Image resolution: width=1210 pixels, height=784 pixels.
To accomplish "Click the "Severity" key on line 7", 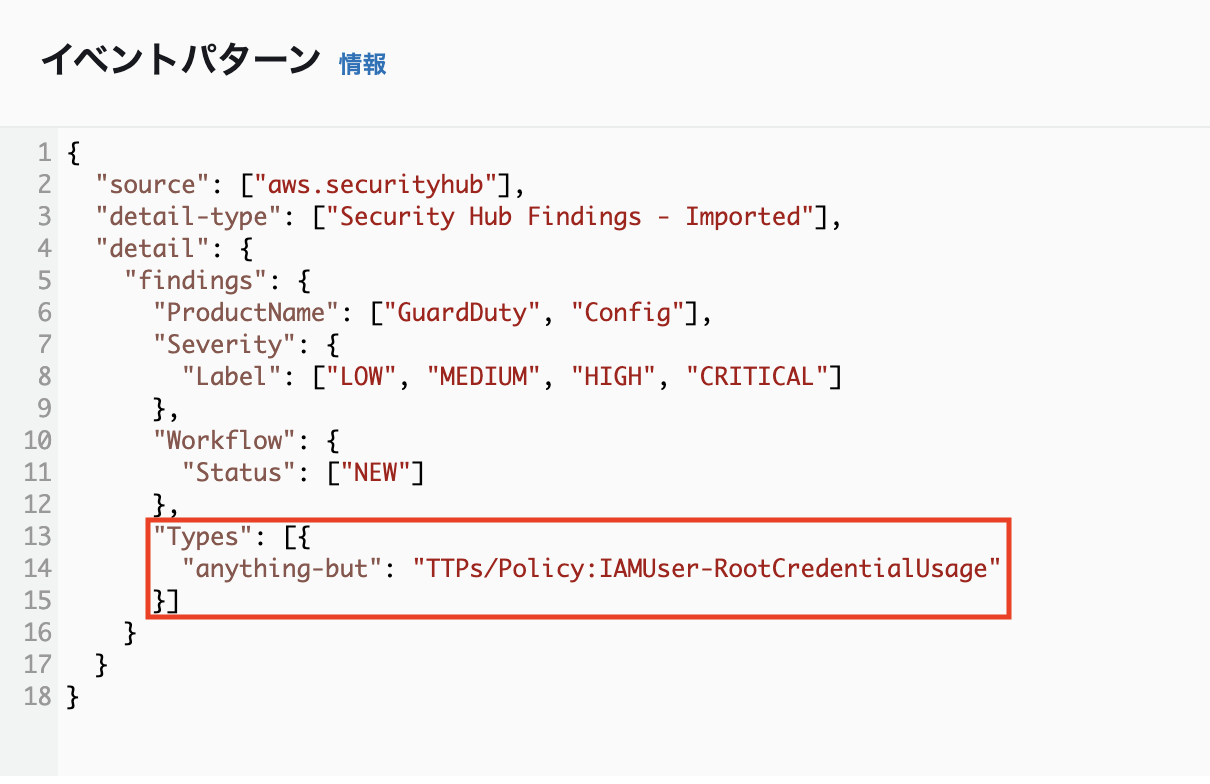I will click(218, 345).
